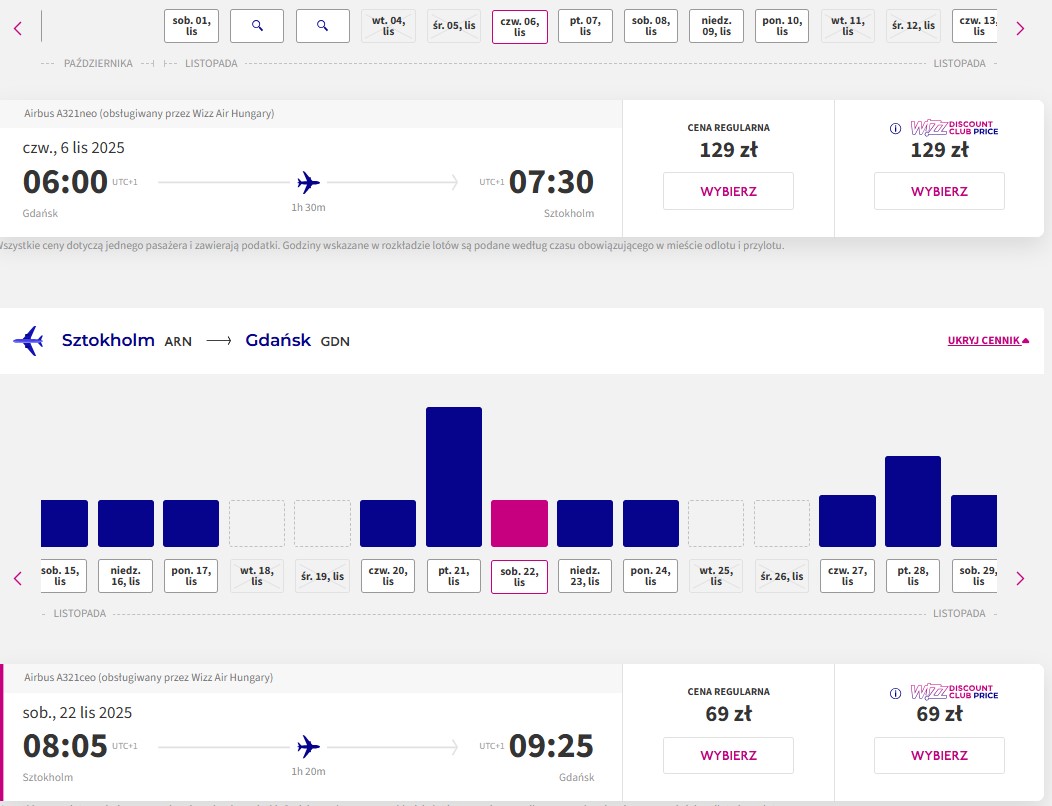Image resolution: width=1052 pixels, height=806 pixels.
Task: Choose Discount Club 69 zł return Wybierz
Action: (x=939, y=755)
